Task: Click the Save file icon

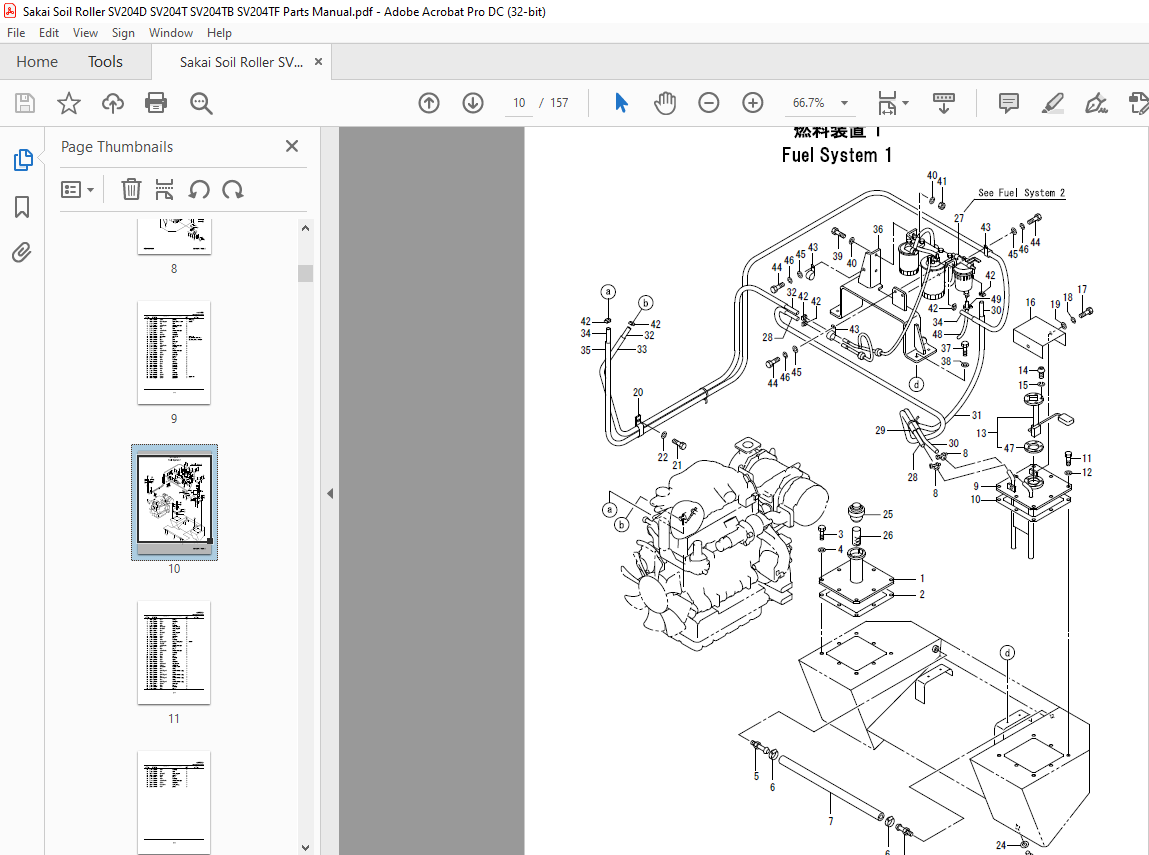Action: (x=25, y=103)
